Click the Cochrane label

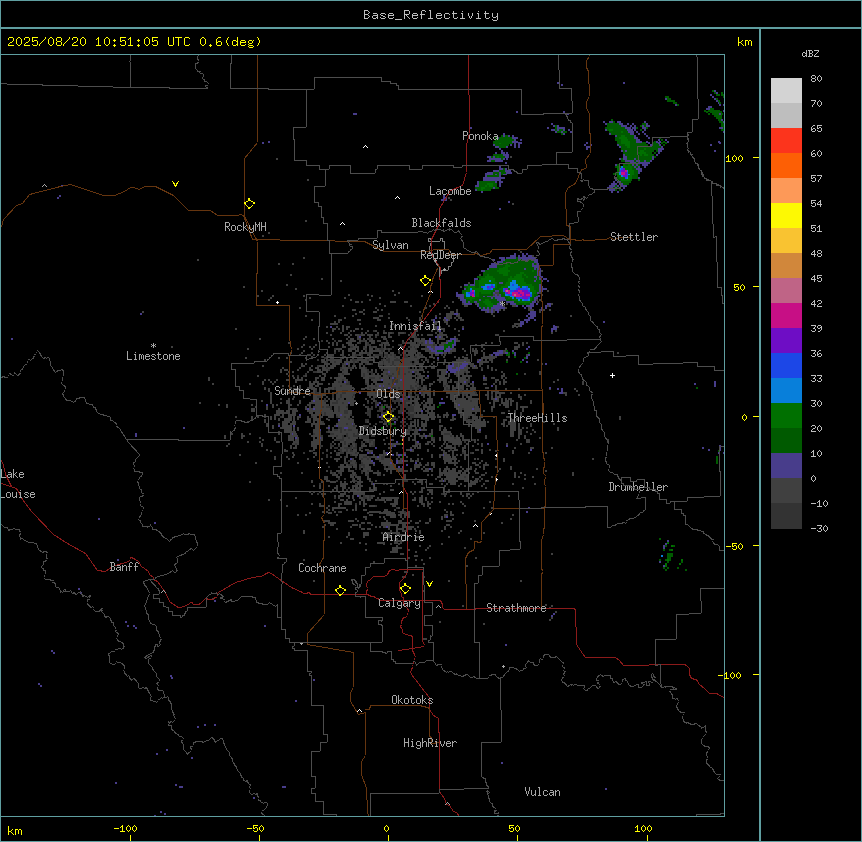[x=322, y=568]
